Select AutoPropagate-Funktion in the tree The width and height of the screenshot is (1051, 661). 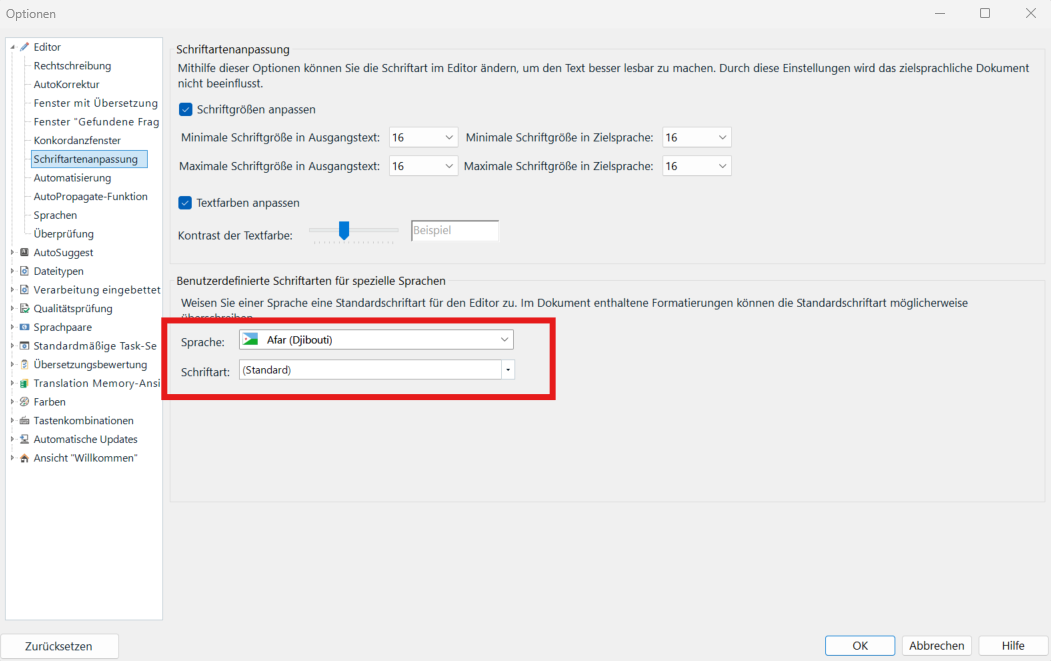pos(90,196)
